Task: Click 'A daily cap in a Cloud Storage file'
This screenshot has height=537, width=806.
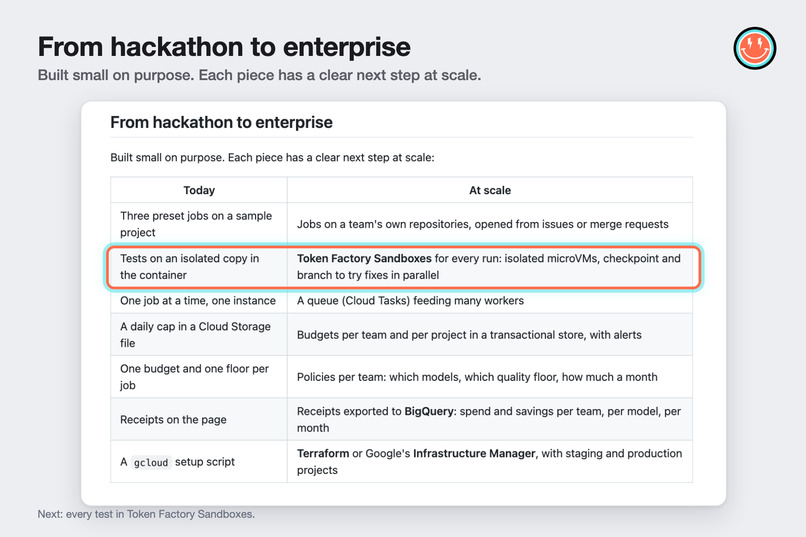Action: click(x=199, y=335)
